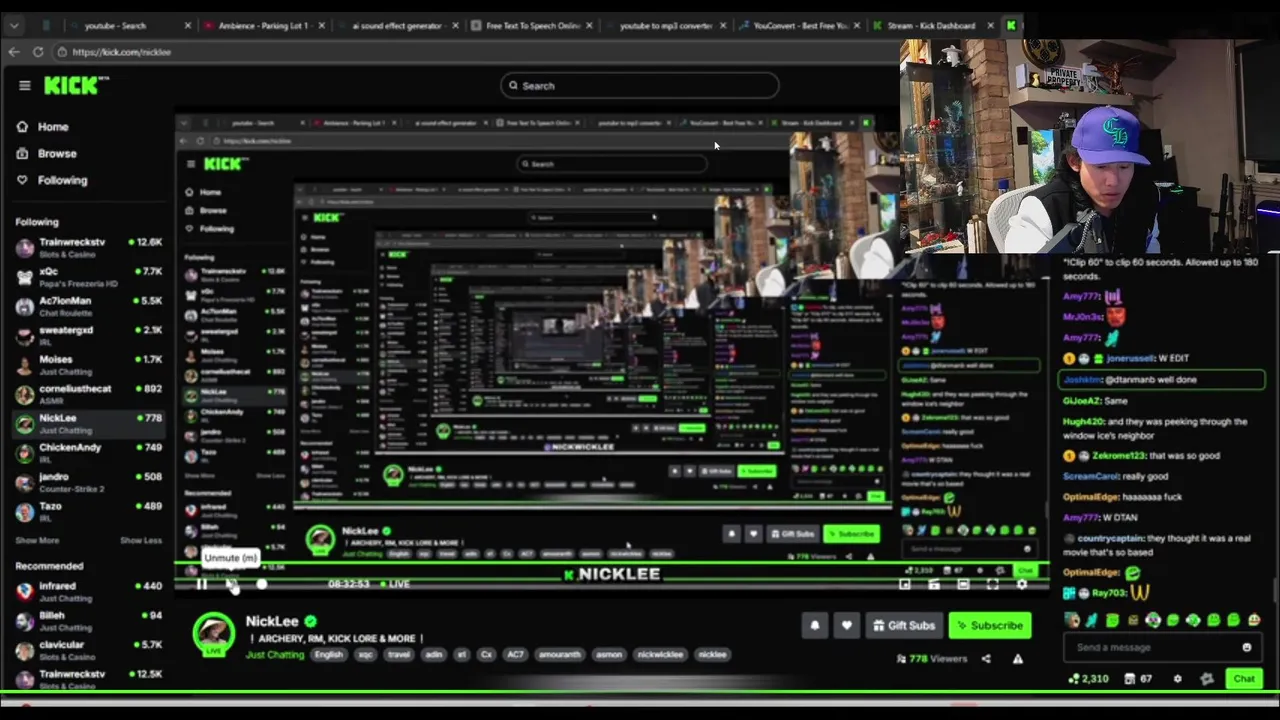Open the Kick hamburger sidebar menu

pyautogui.click(x=24, y=85)
